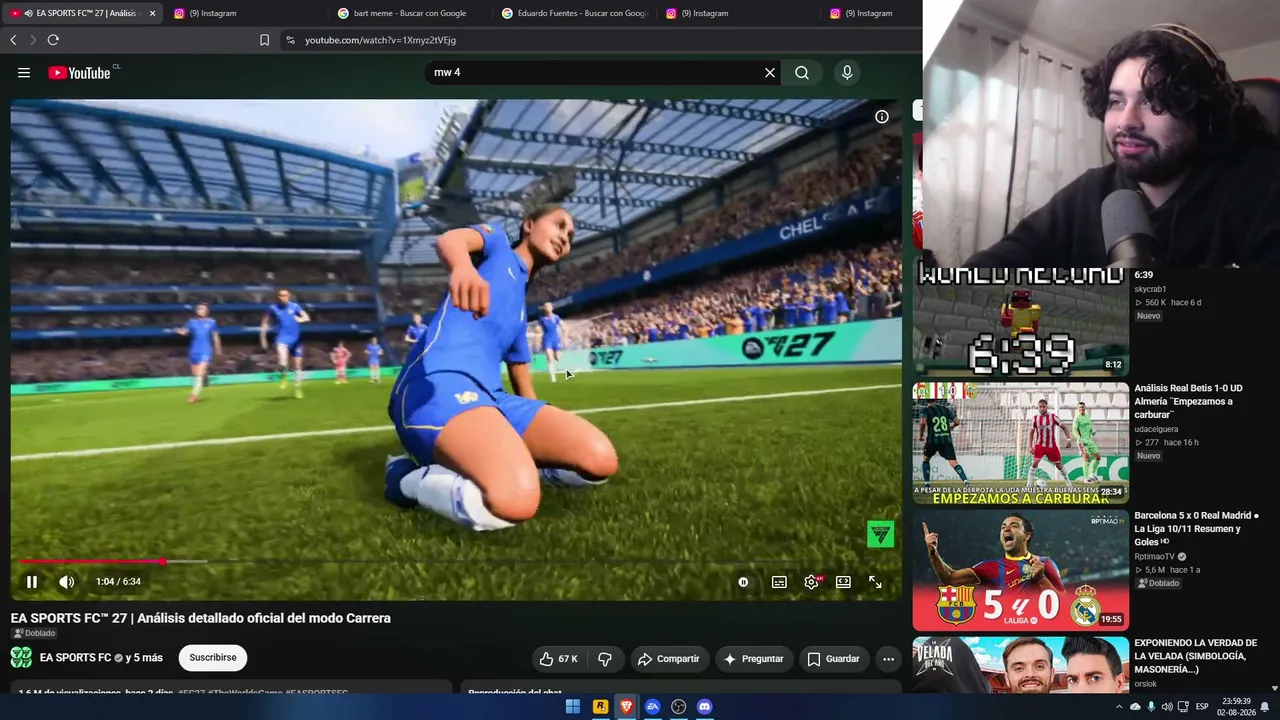Image resolution: width=1280 pixels, height=720 pixels.
Task: Reload the page with the refresh icon
Action: (x=53, y=40)
